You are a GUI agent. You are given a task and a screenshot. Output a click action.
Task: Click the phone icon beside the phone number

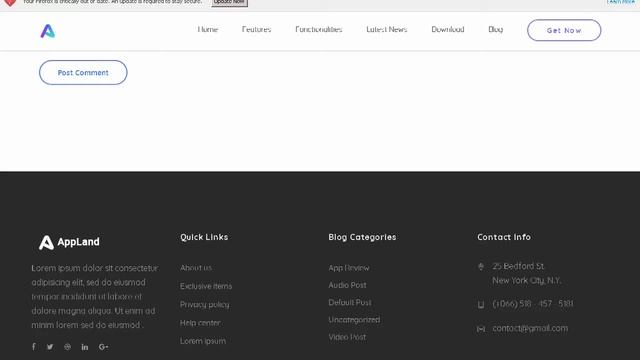(x=481, y=304)
